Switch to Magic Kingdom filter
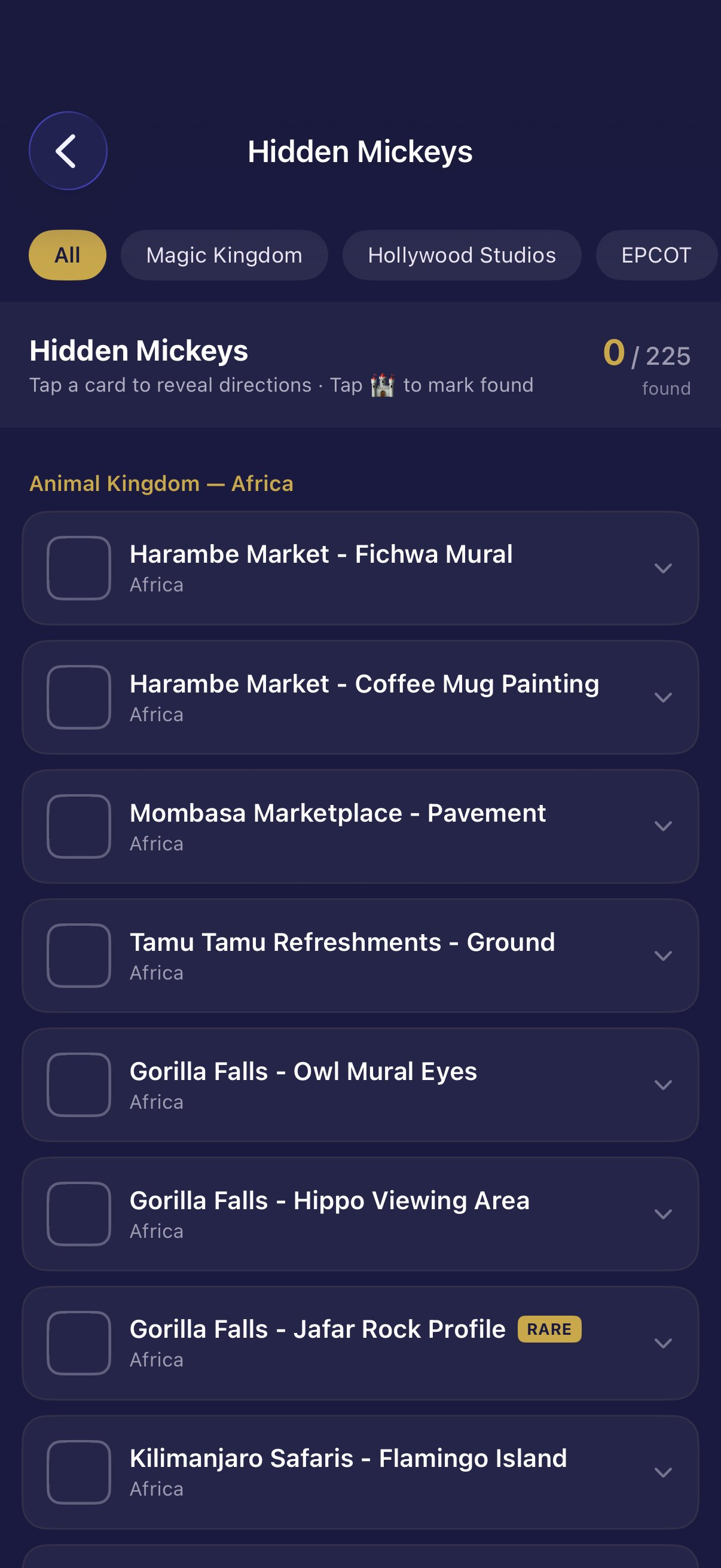 [224, 255]
